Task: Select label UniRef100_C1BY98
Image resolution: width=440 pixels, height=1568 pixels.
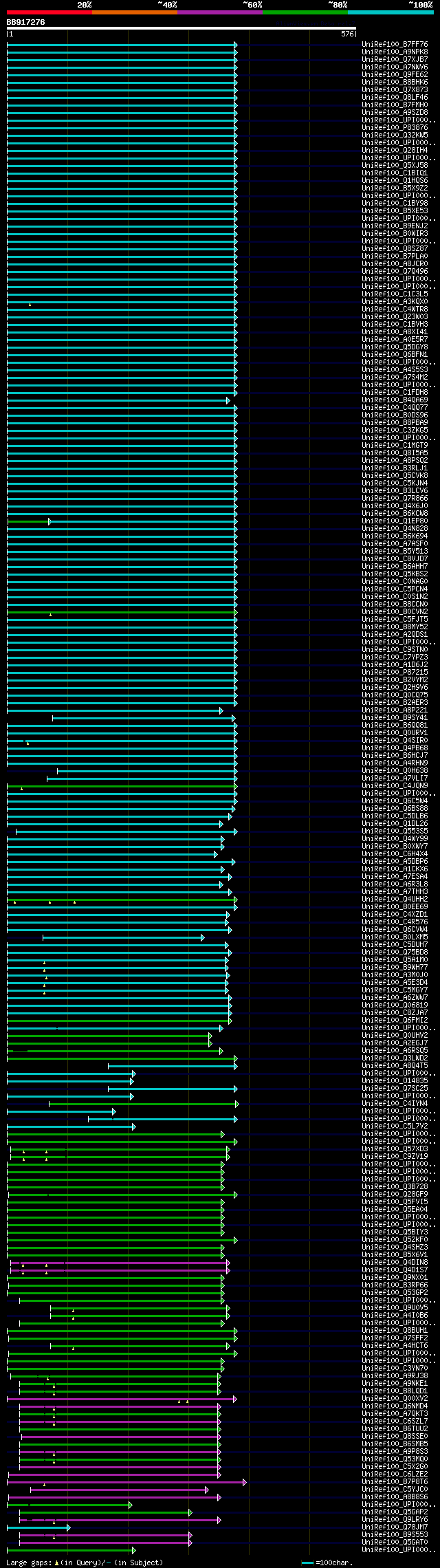Action: point(395,203)
